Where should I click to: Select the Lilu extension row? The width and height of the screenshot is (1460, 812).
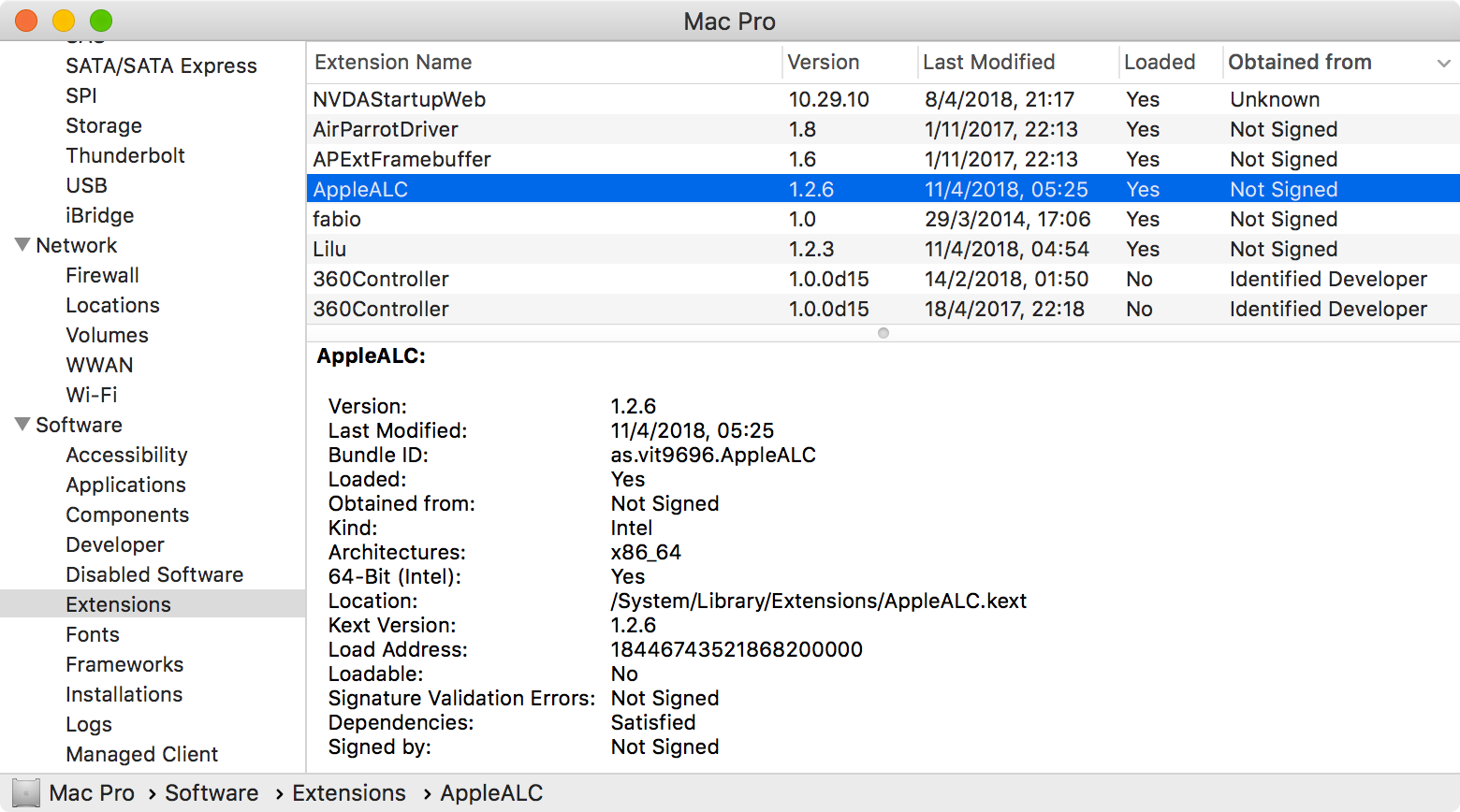point(883,249)
